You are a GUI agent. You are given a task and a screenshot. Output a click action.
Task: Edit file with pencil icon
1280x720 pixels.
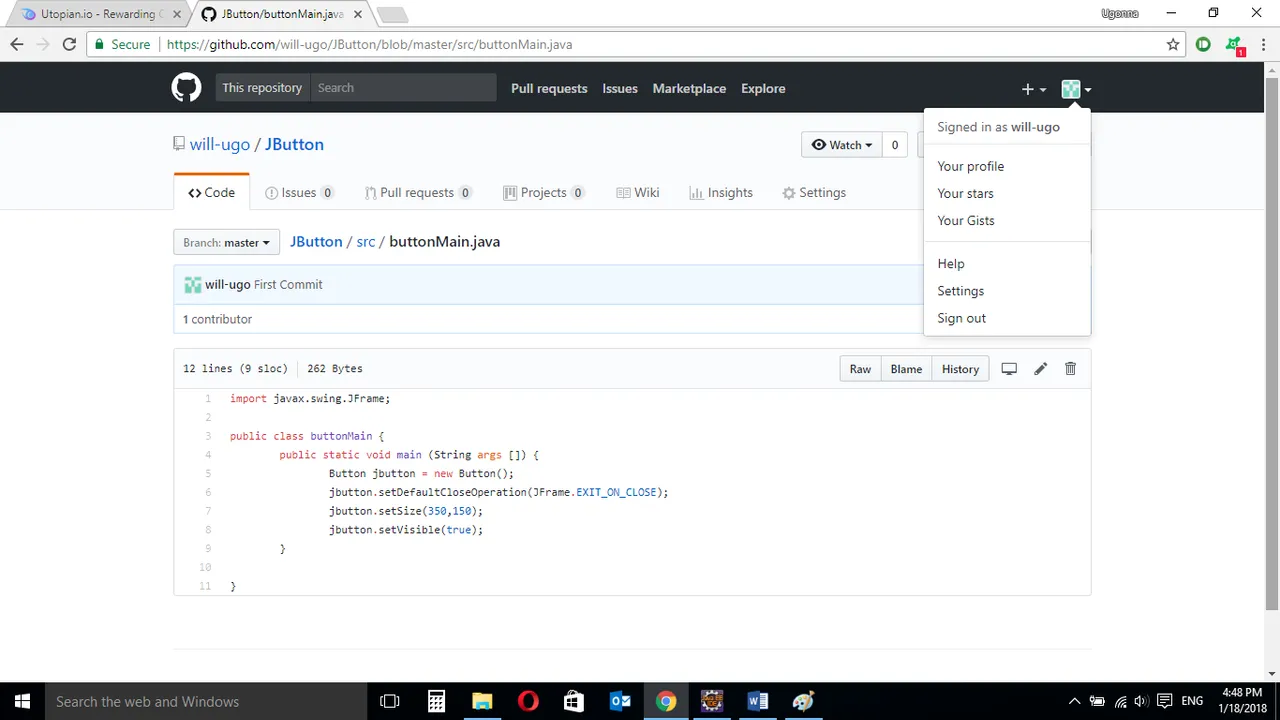[1040, 369]
